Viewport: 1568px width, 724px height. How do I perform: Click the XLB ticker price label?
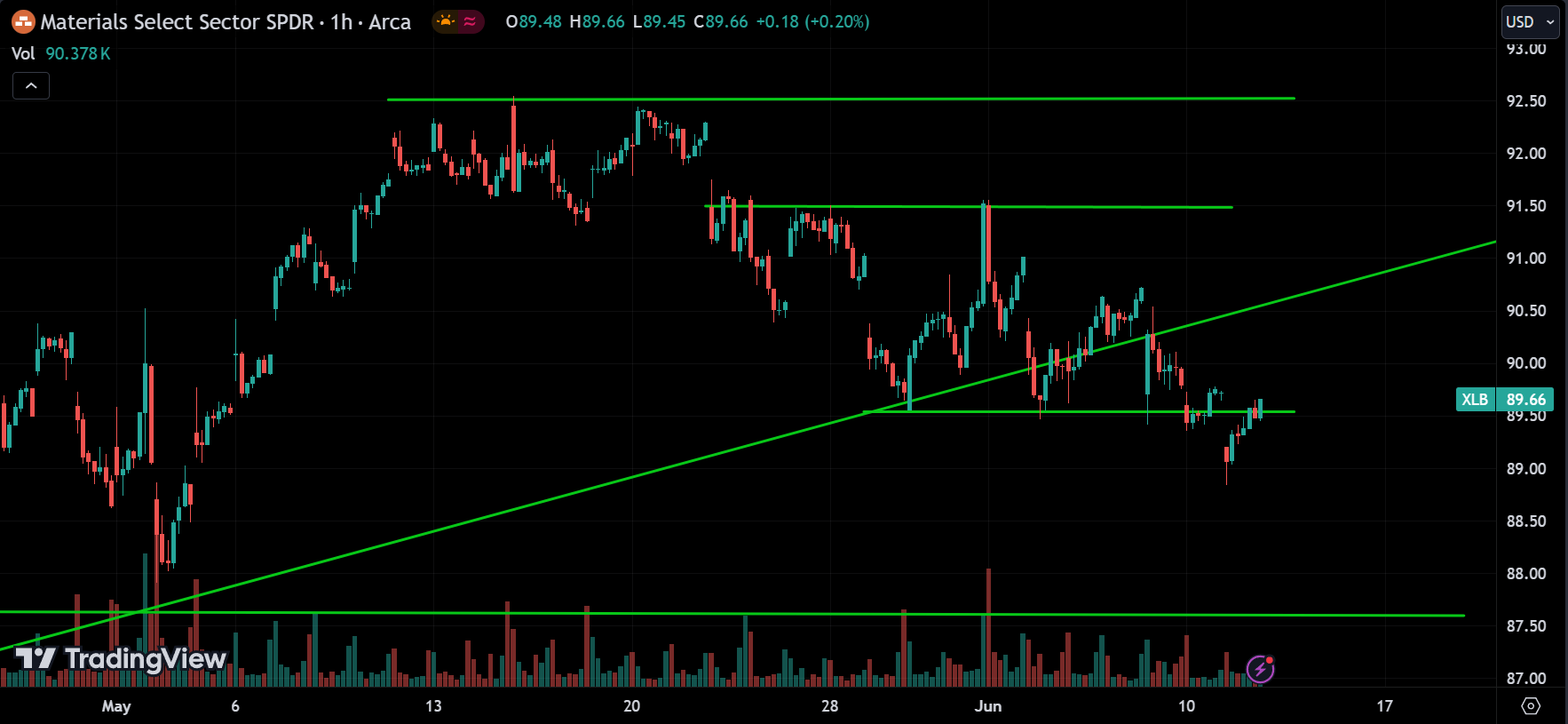[1475, 400]
